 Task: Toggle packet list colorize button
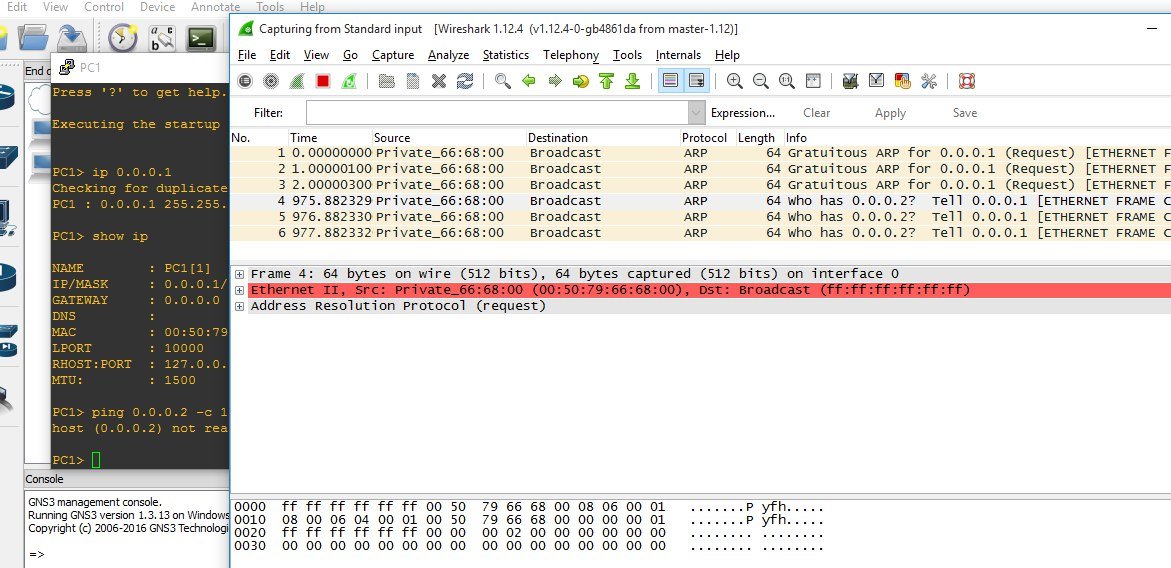pos(671,81)
